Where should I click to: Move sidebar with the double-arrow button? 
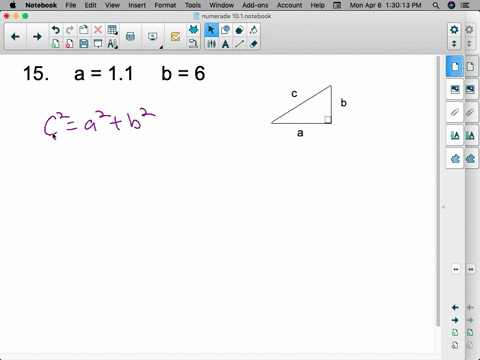(456, 269)
